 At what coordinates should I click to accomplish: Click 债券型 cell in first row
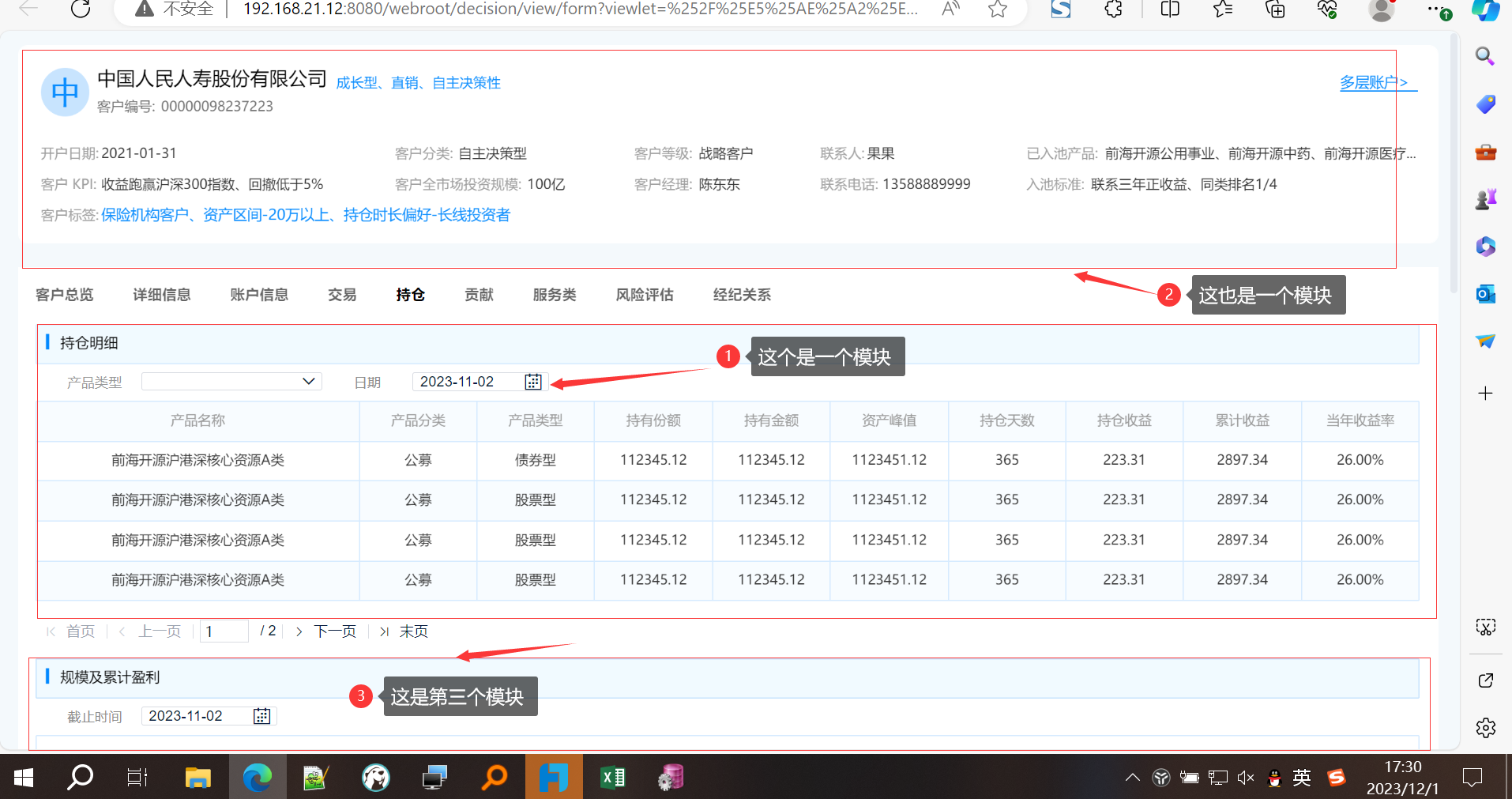[x=536, y=460]
